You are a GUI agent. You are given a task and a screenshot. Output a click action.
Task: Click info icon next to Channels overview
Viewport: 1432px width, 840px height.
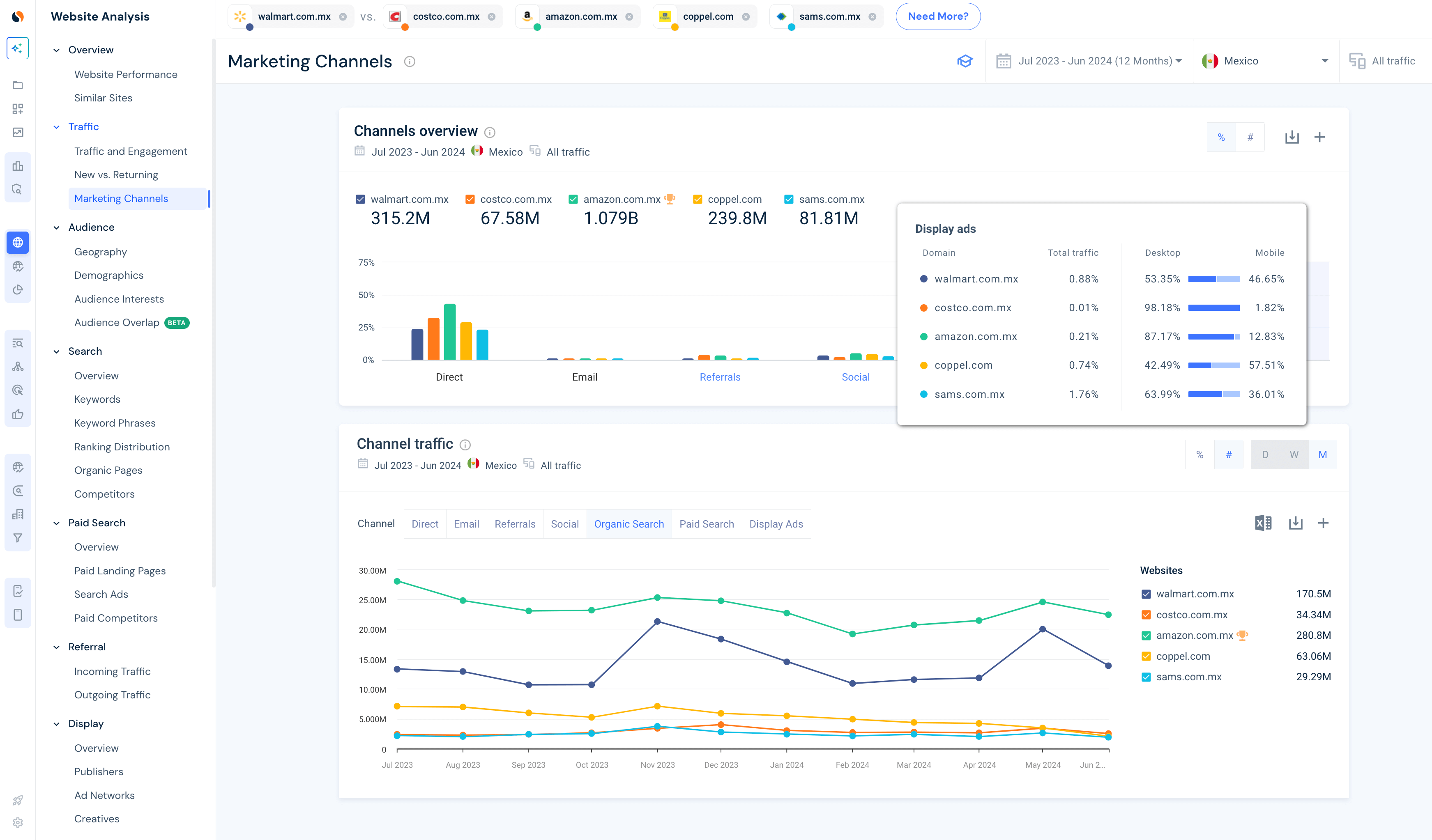(x=490, y=132)
